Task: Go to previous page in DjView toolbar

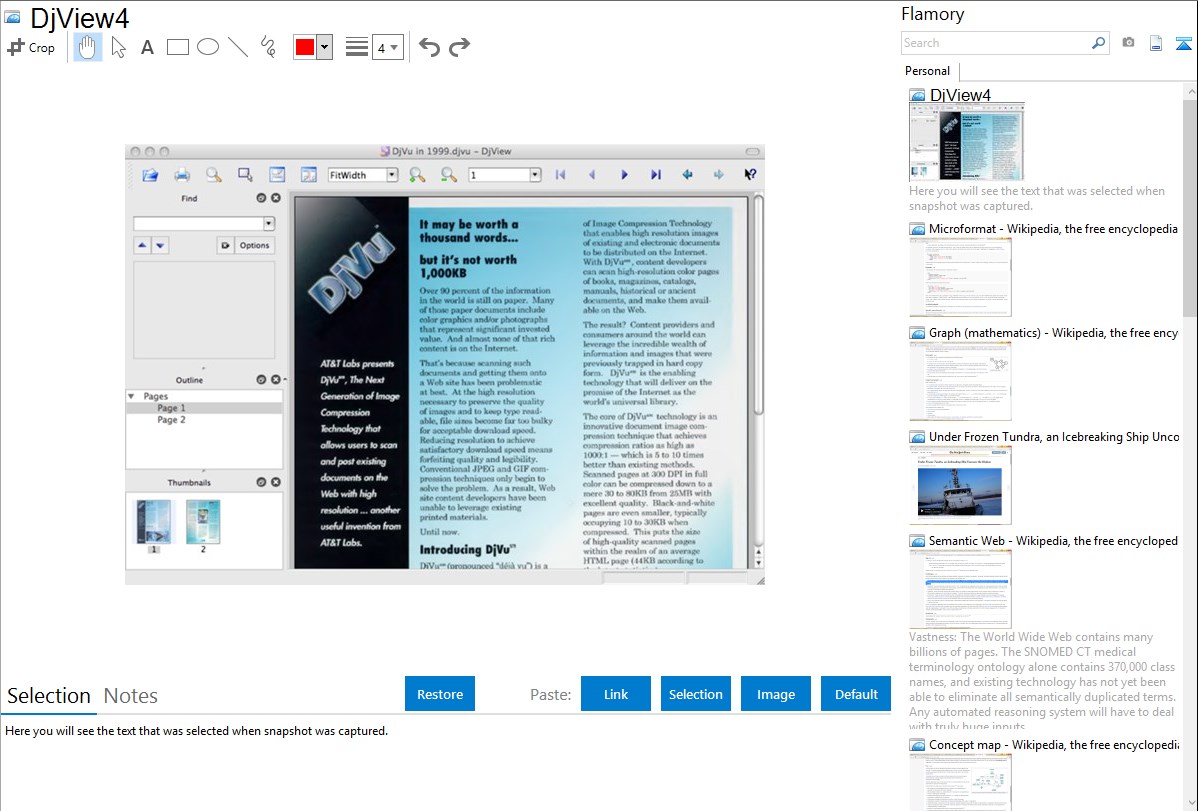Action: click(x=592, y=175)
